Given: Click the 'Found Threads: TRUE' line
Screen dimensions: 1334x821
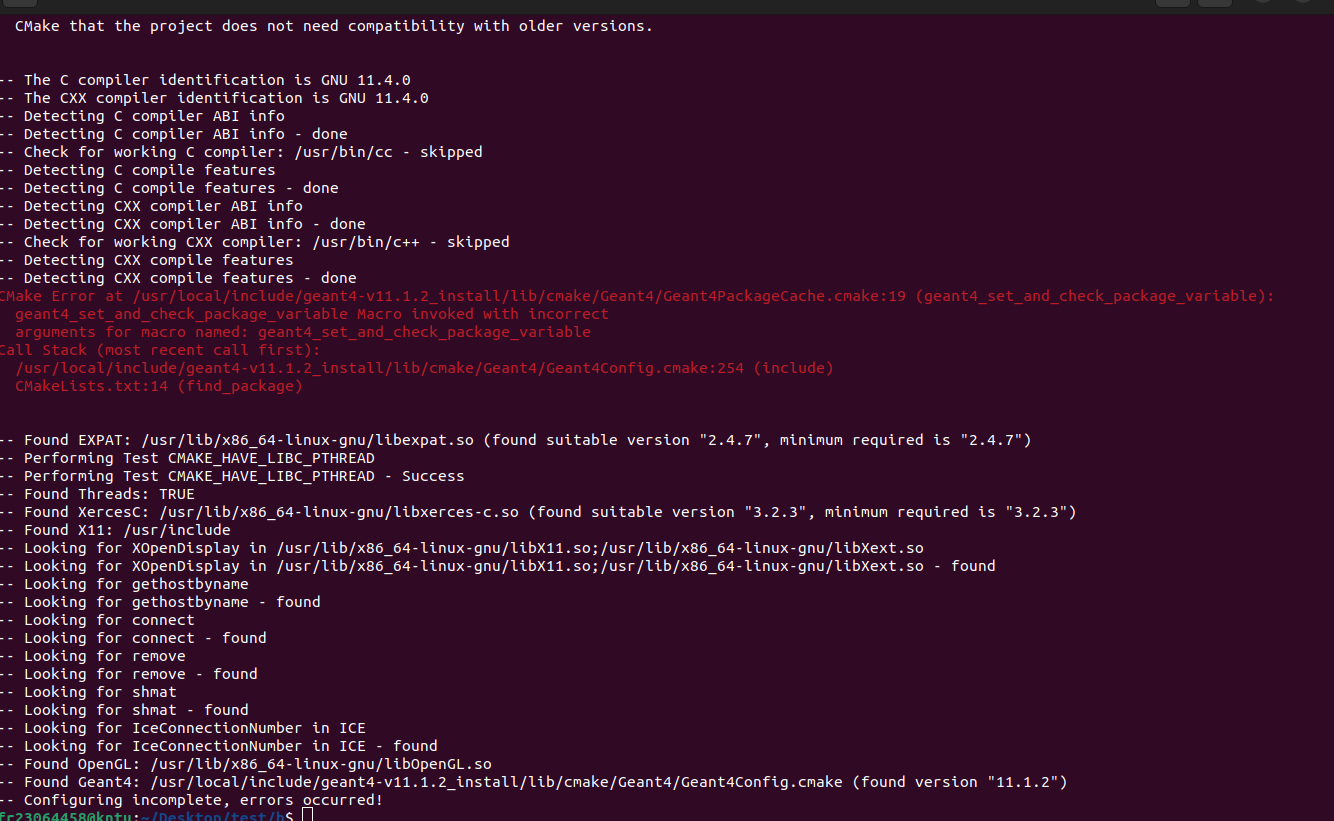Looking at the screenshot, I should [108, 494].
